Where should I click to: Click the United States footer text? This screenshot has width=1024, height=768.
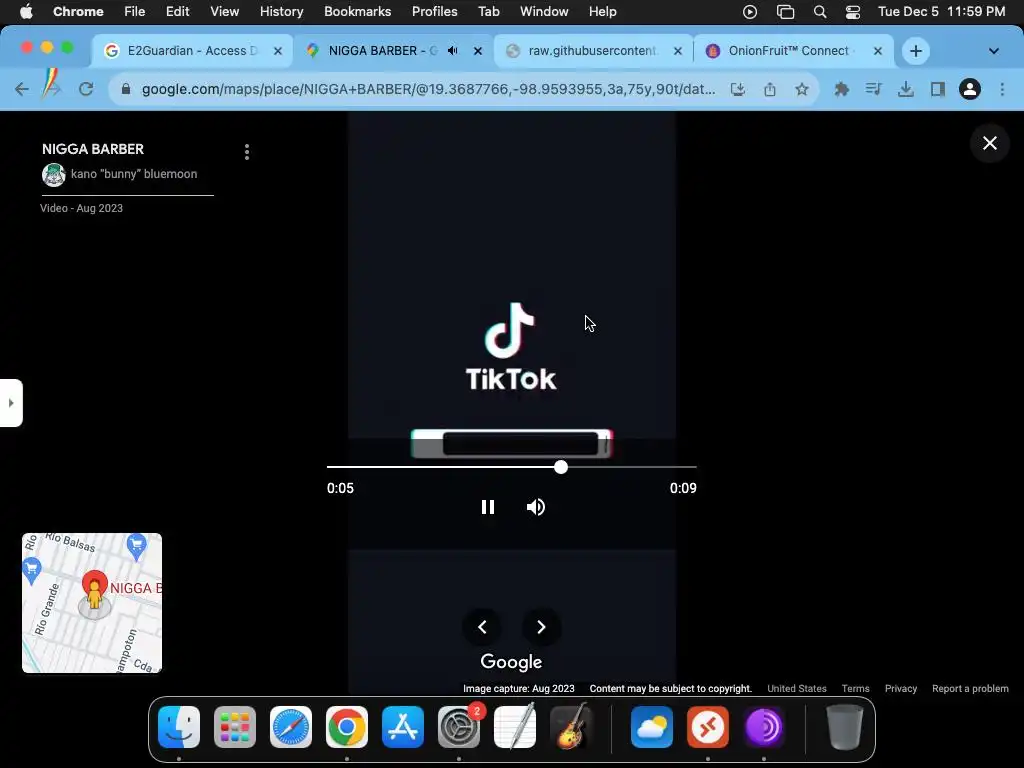pos(797,688)
